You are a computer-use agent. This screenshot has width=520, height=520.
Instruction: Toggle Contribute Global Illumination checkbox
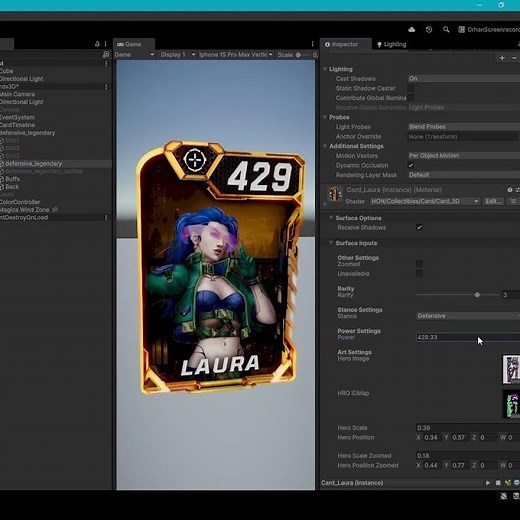pos(411,98)
